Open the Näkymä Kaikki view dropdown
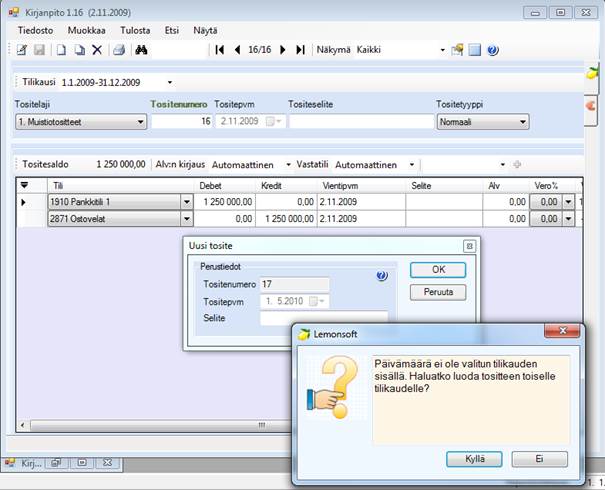 [442, 50]
